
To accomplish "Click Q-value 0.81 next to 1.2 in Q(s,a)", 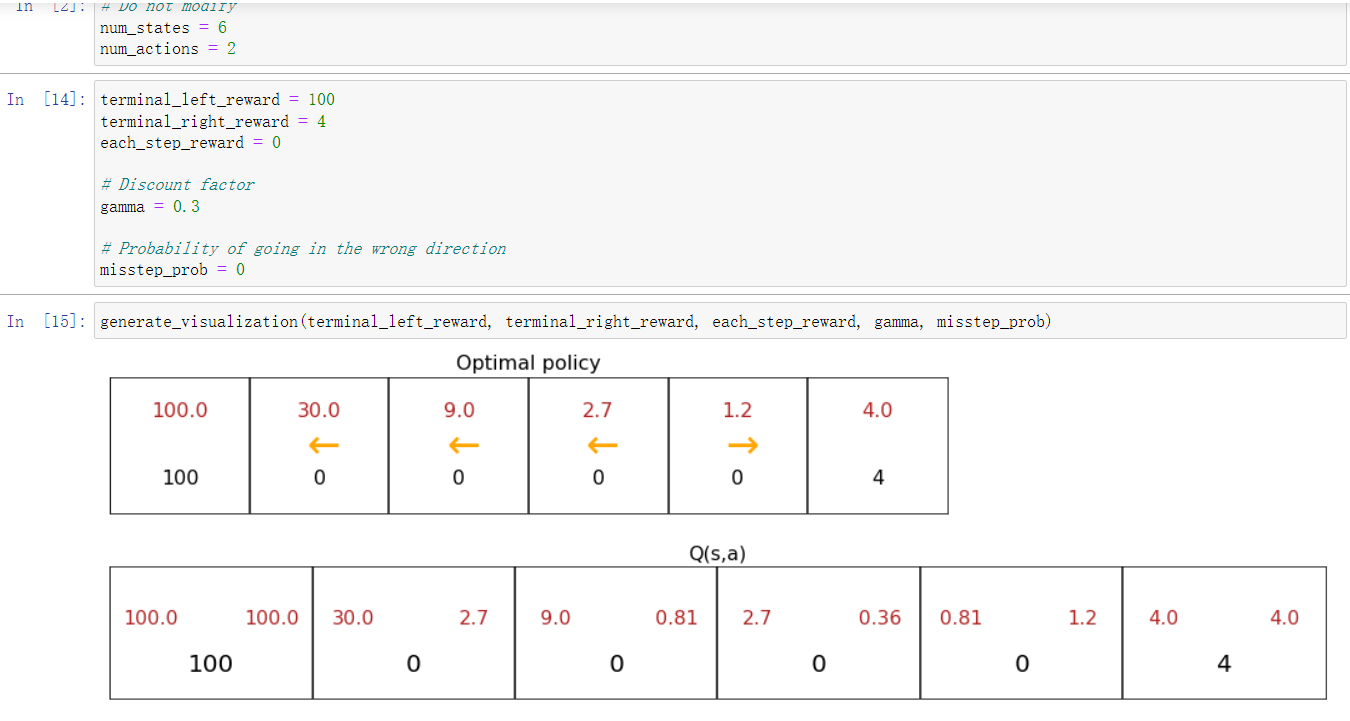I will pyautogui.click(x=960, y=617).
